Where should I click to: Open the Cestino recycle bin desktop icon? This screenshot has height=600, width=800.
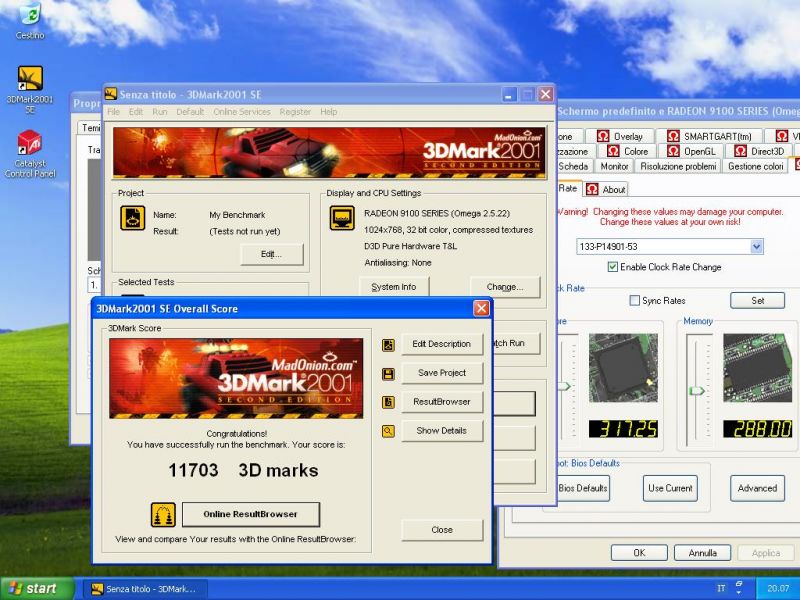(30, 20)
